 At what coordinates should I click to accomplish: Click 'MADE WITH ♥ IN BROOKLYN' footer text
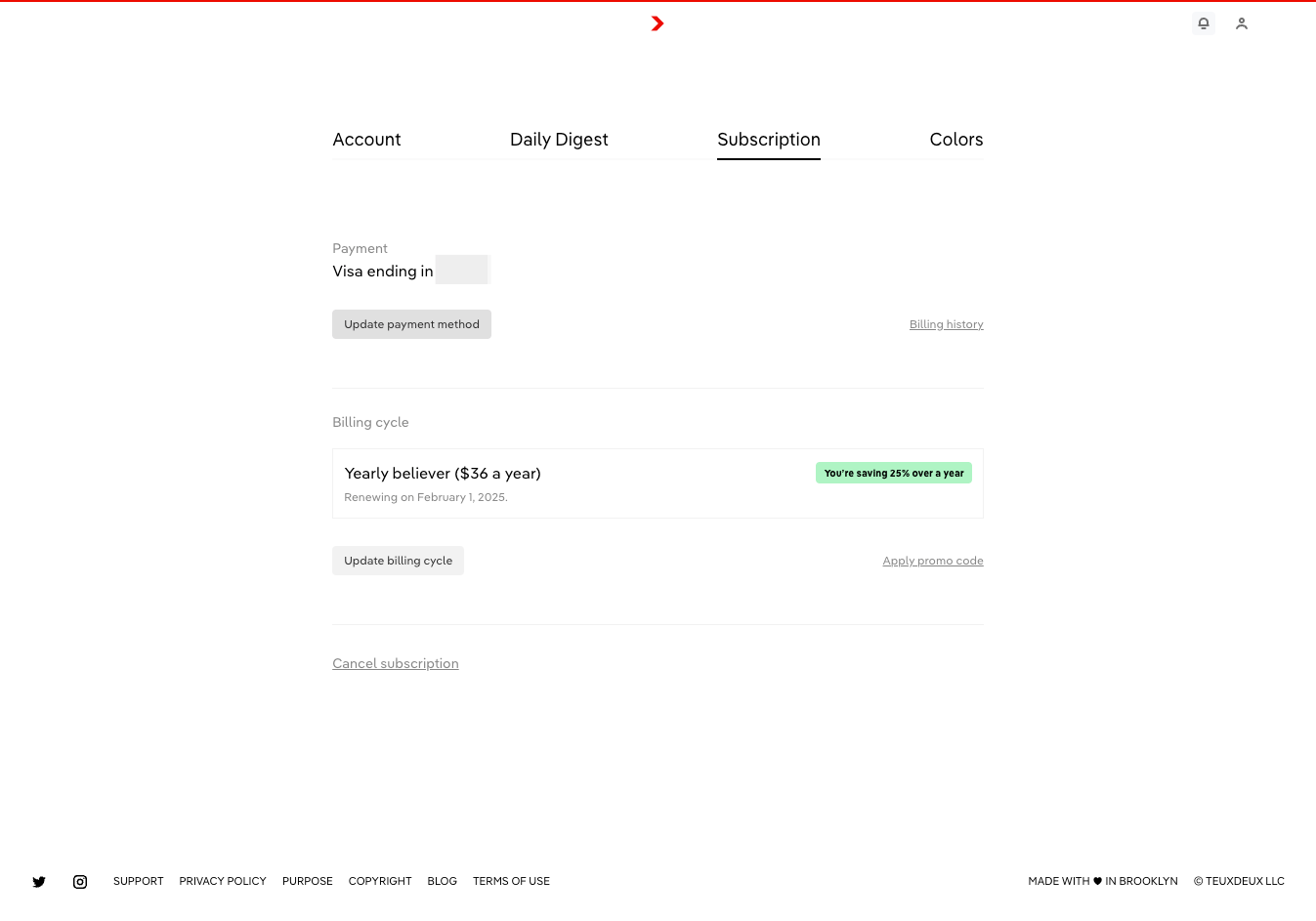[x=1103, y=881]
